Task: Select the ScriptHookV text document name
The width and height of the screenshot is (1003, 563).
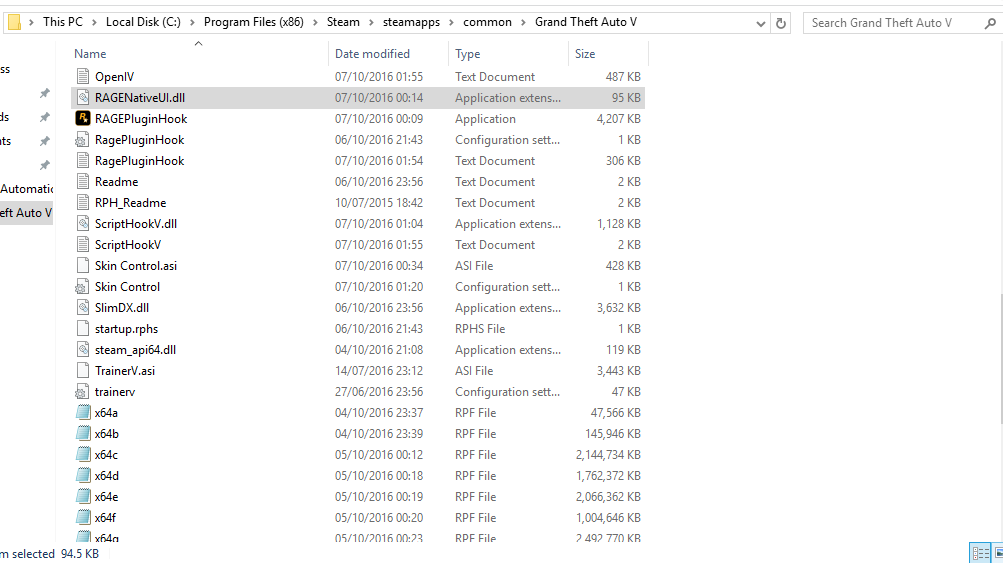Action: [128, 244]
